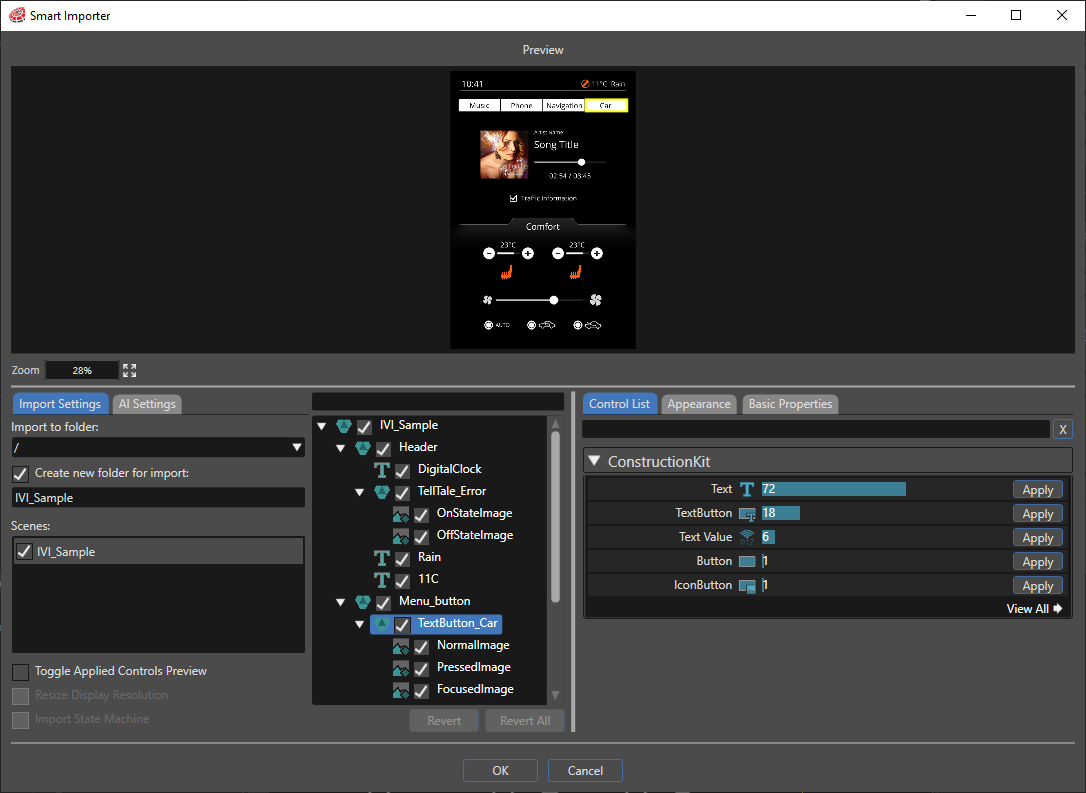Uncheck the Rain tree checkbox

(x=402, y=558)
